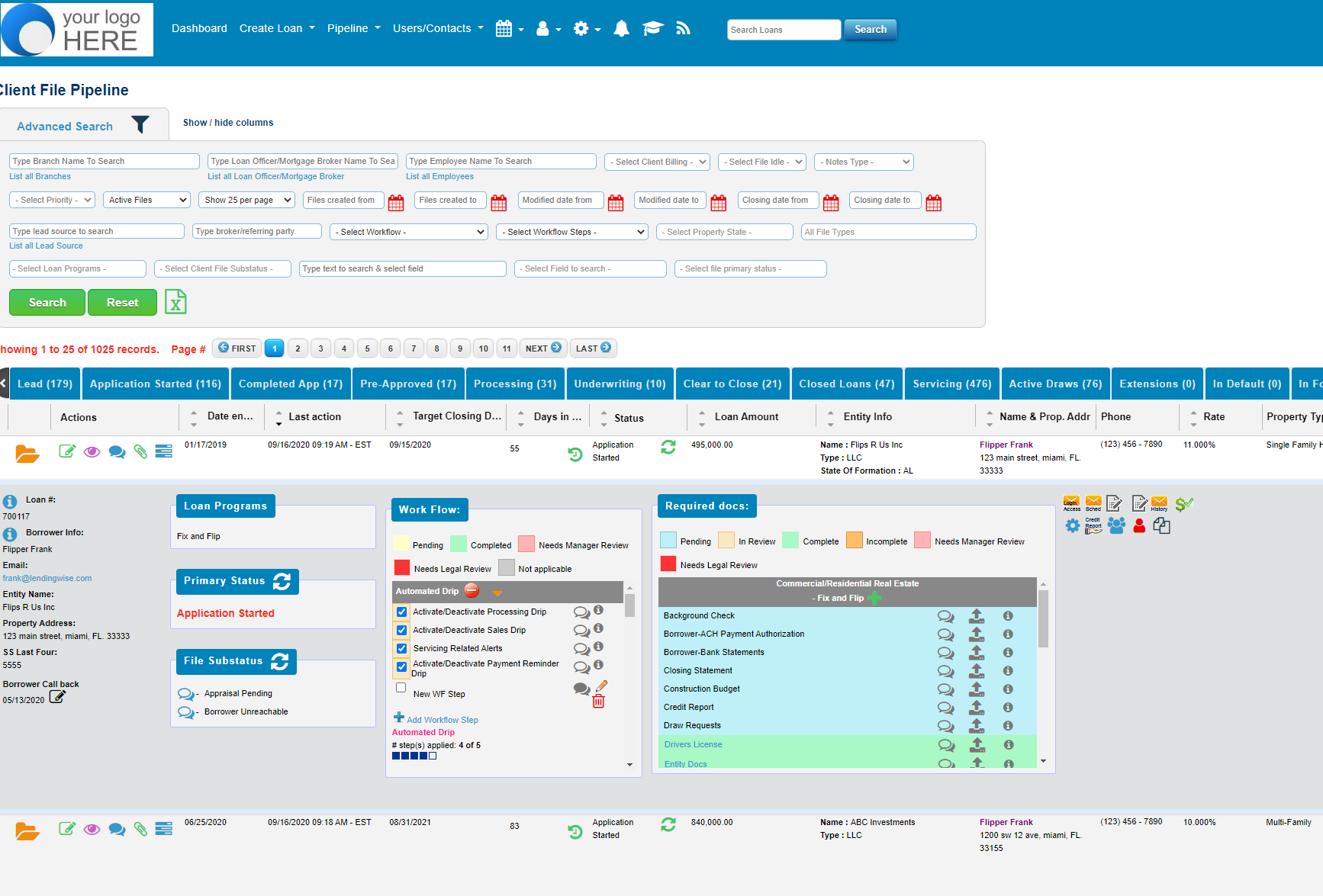Open the Create Loan menu
This screenshot has width=1323, height=896.
pyautogui.click(x=277, y=28)
